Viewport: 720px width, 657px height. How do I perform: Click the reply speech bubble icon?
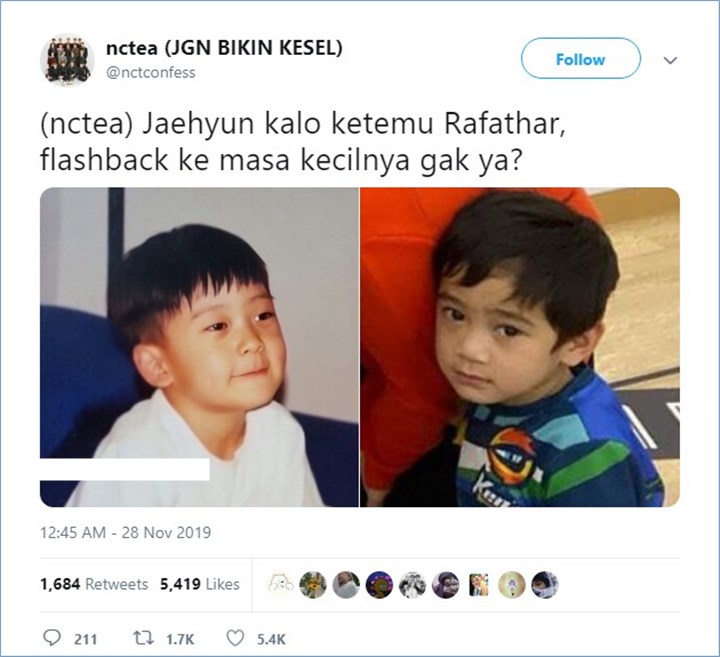coord(51,638)
